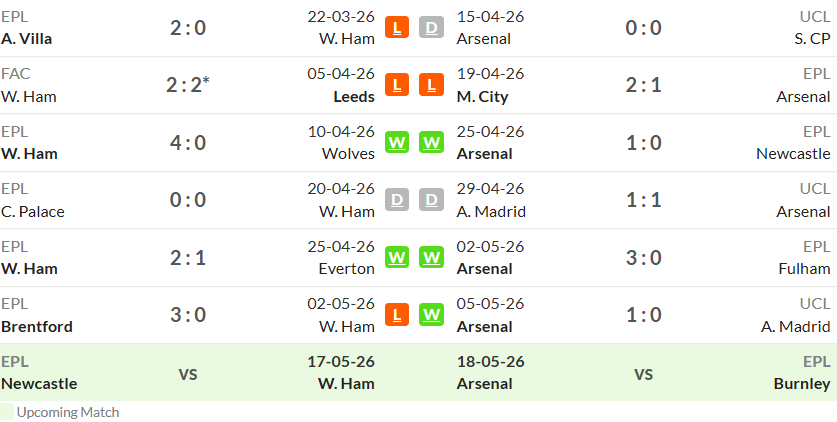Click the W badge for Arsenal 02-05-26
The width and height of the screenshot is (837, 422).
point(431,258)
